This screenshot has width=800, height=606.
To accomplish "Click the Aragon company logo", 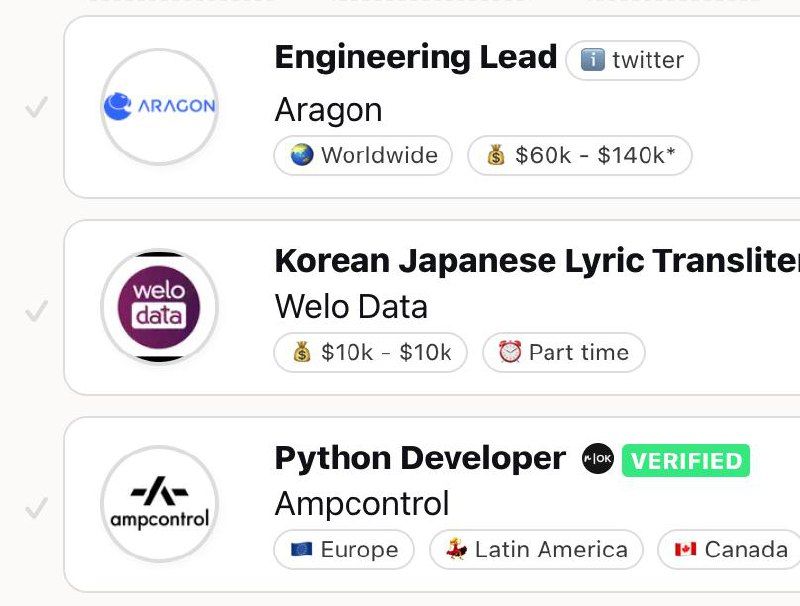I will [x=160, y=106].
